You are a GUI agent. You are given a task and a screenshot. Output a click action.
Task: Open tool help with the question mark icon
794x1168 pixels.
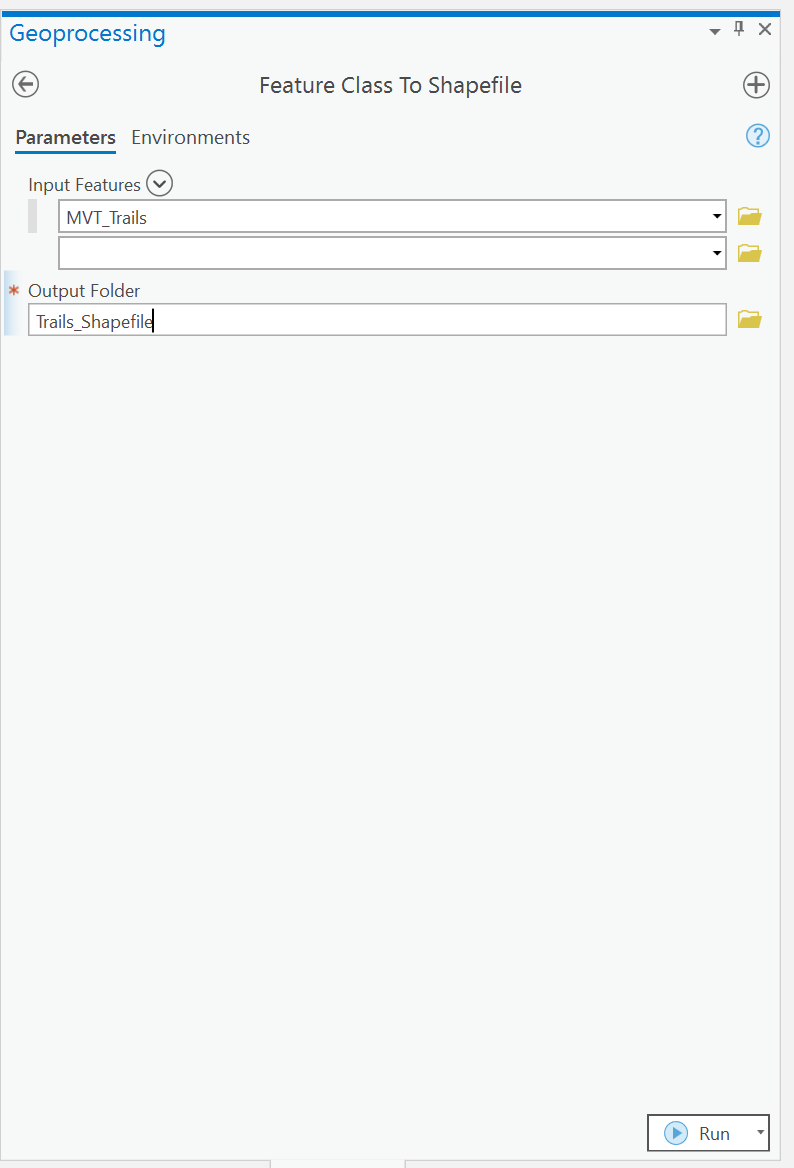(757, 136)
